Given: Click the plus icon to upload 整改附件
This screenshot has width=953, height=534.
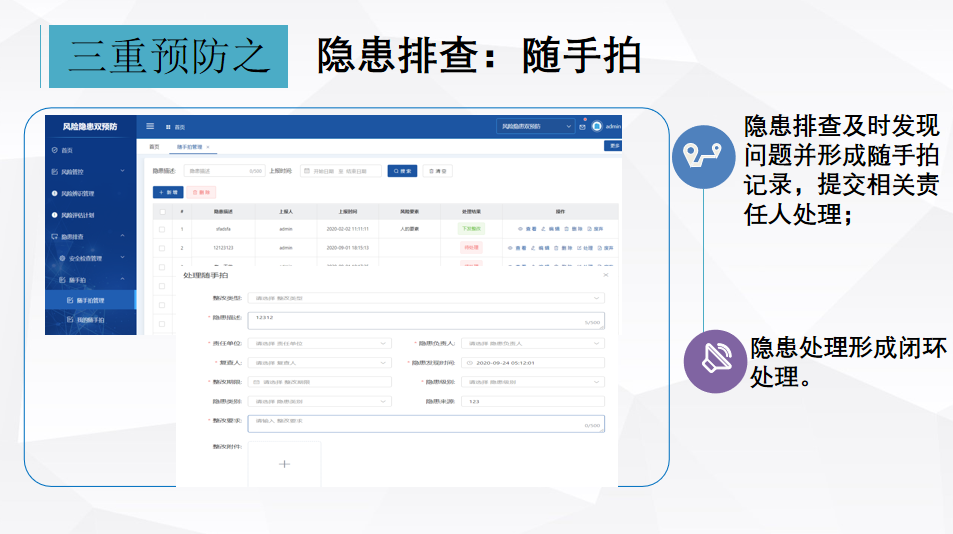Looking at the screenshot, I should pyautogui.click(x=284, y=464).
